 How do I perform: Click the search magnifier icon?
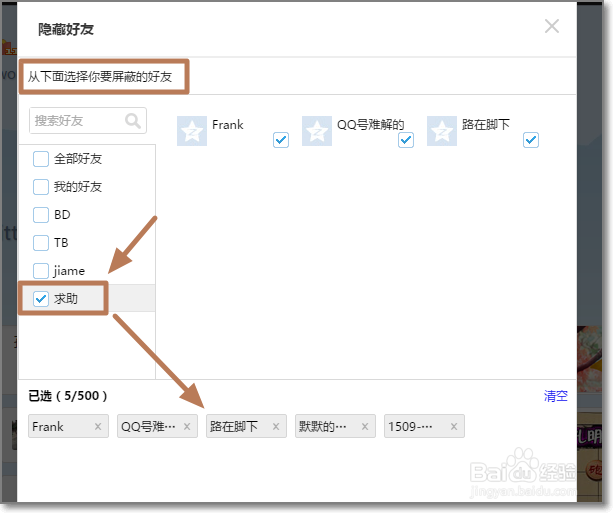(133, 121)
